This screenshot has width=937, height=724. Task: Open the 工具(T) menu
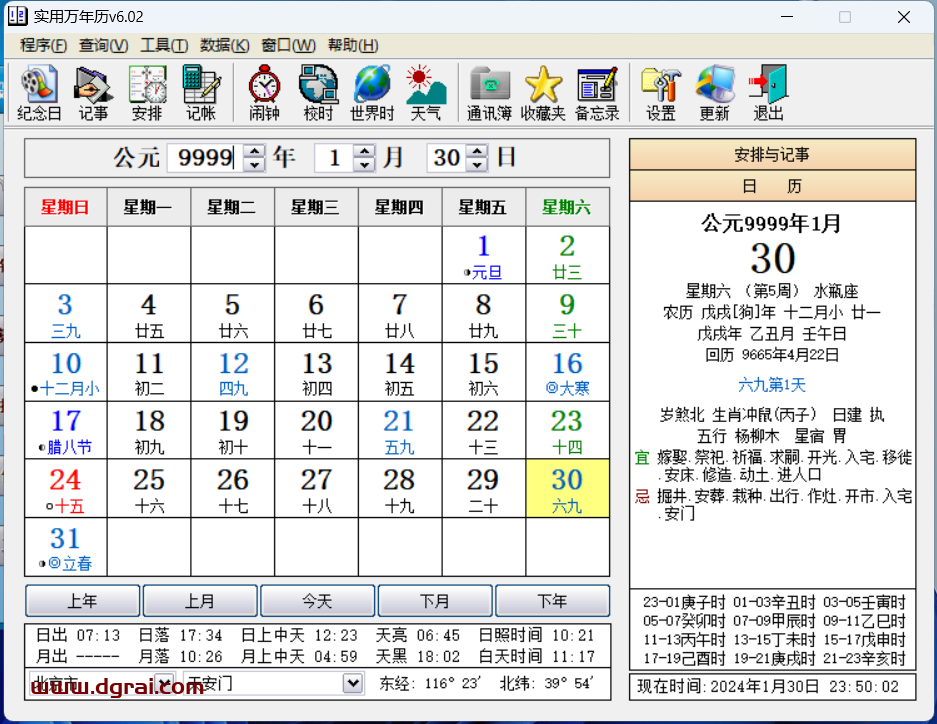click(164, 45)
